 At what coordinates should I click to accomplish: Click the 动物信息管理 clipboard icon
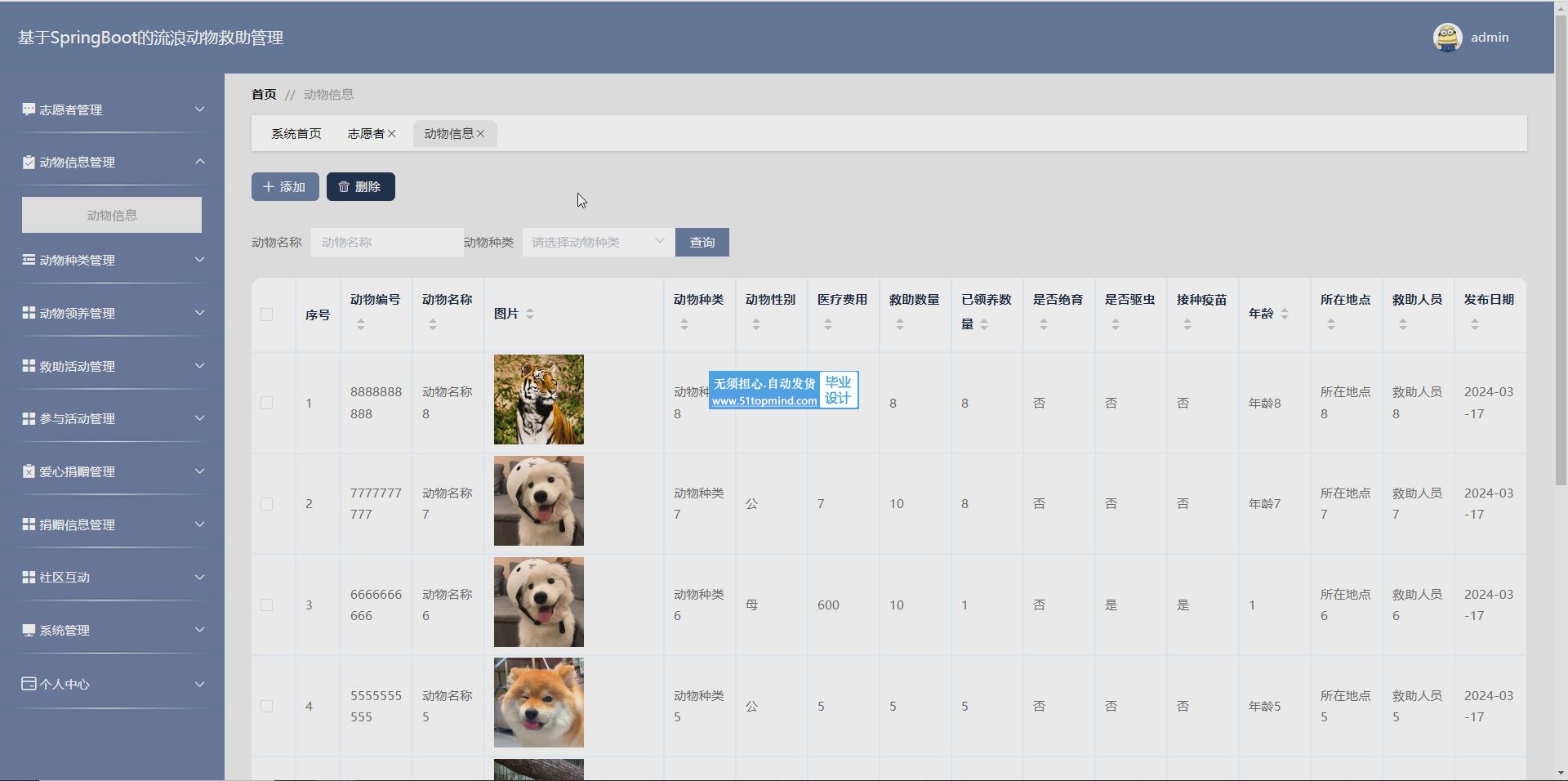pos(29,162)
